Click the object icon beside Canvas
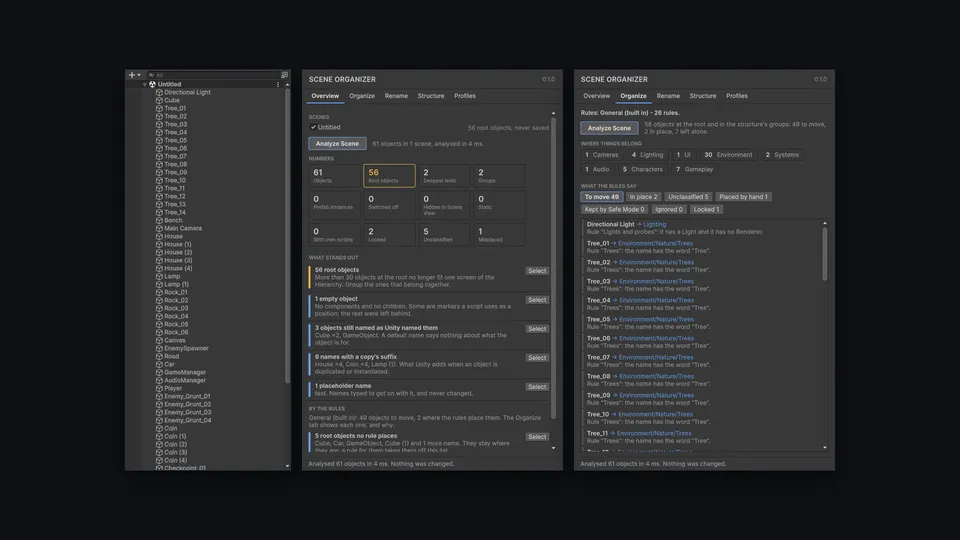This screenshot has width=960, height=540. [x=159, y=340]
